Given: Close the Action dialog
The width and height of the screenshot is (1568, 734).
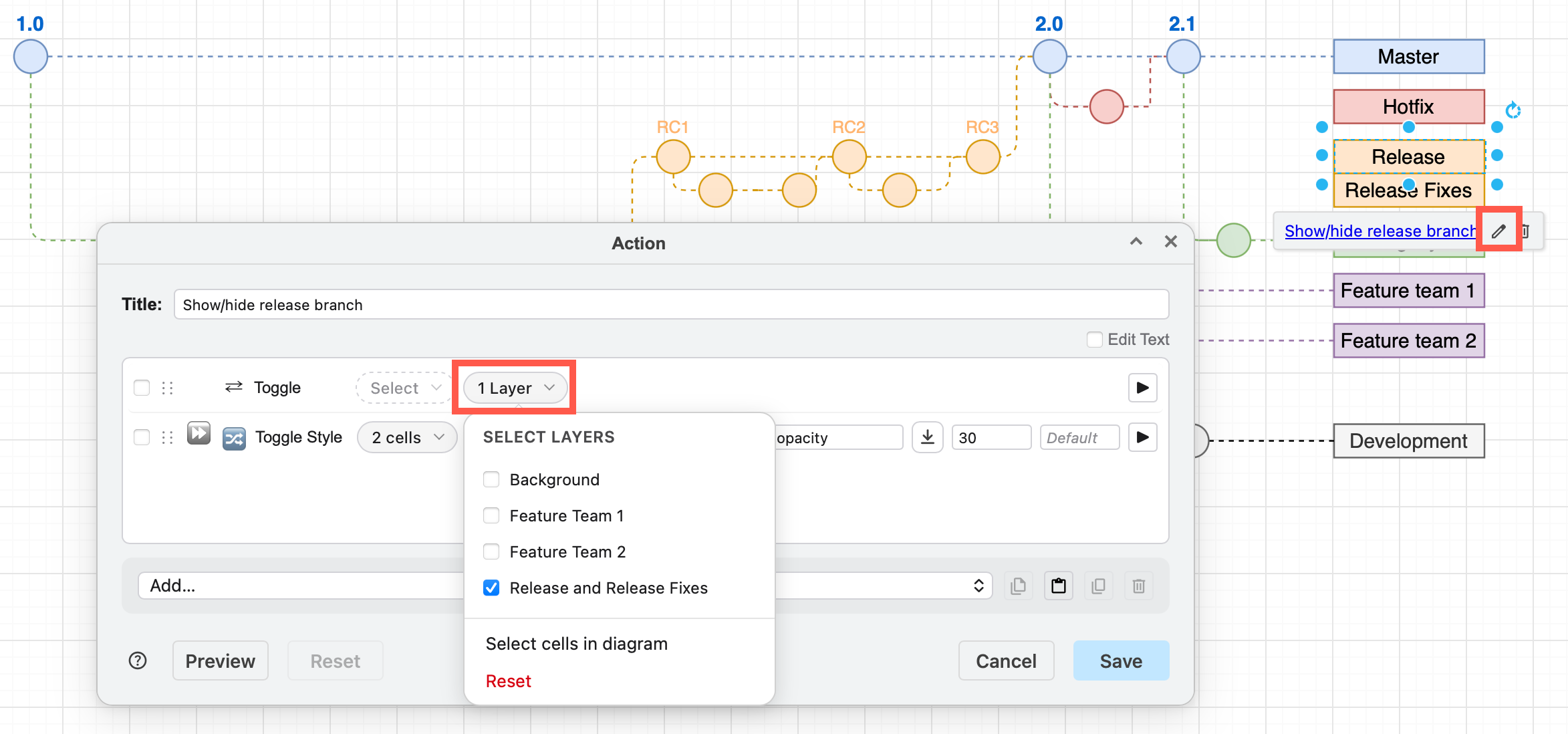Looking at the screenshot, I should (1171, 241).
